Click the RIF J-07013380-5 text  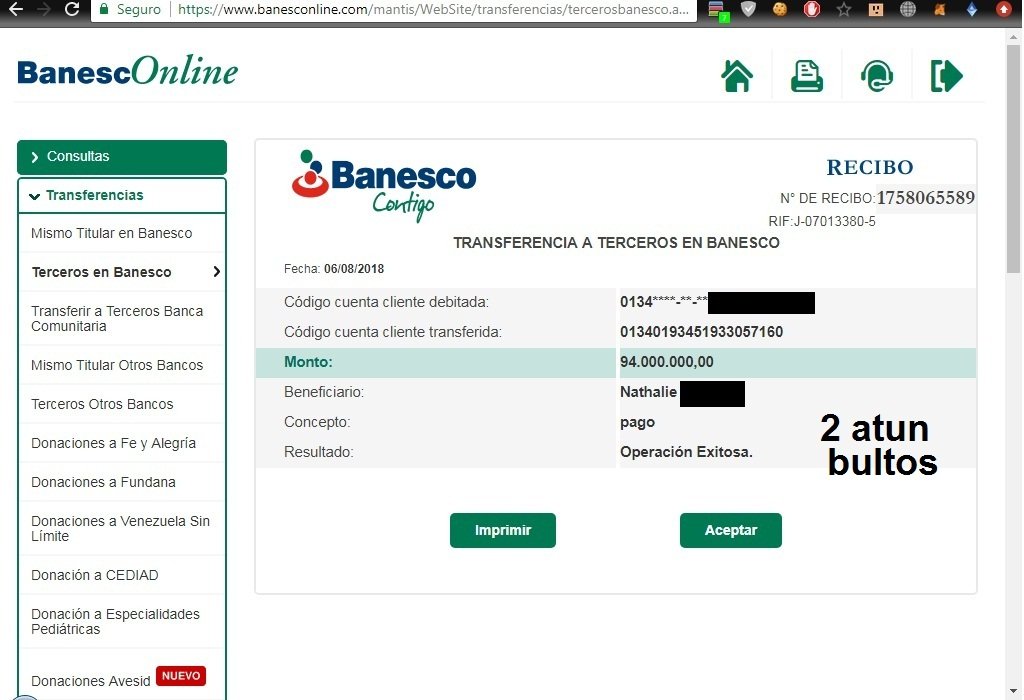tap(822, 221)
